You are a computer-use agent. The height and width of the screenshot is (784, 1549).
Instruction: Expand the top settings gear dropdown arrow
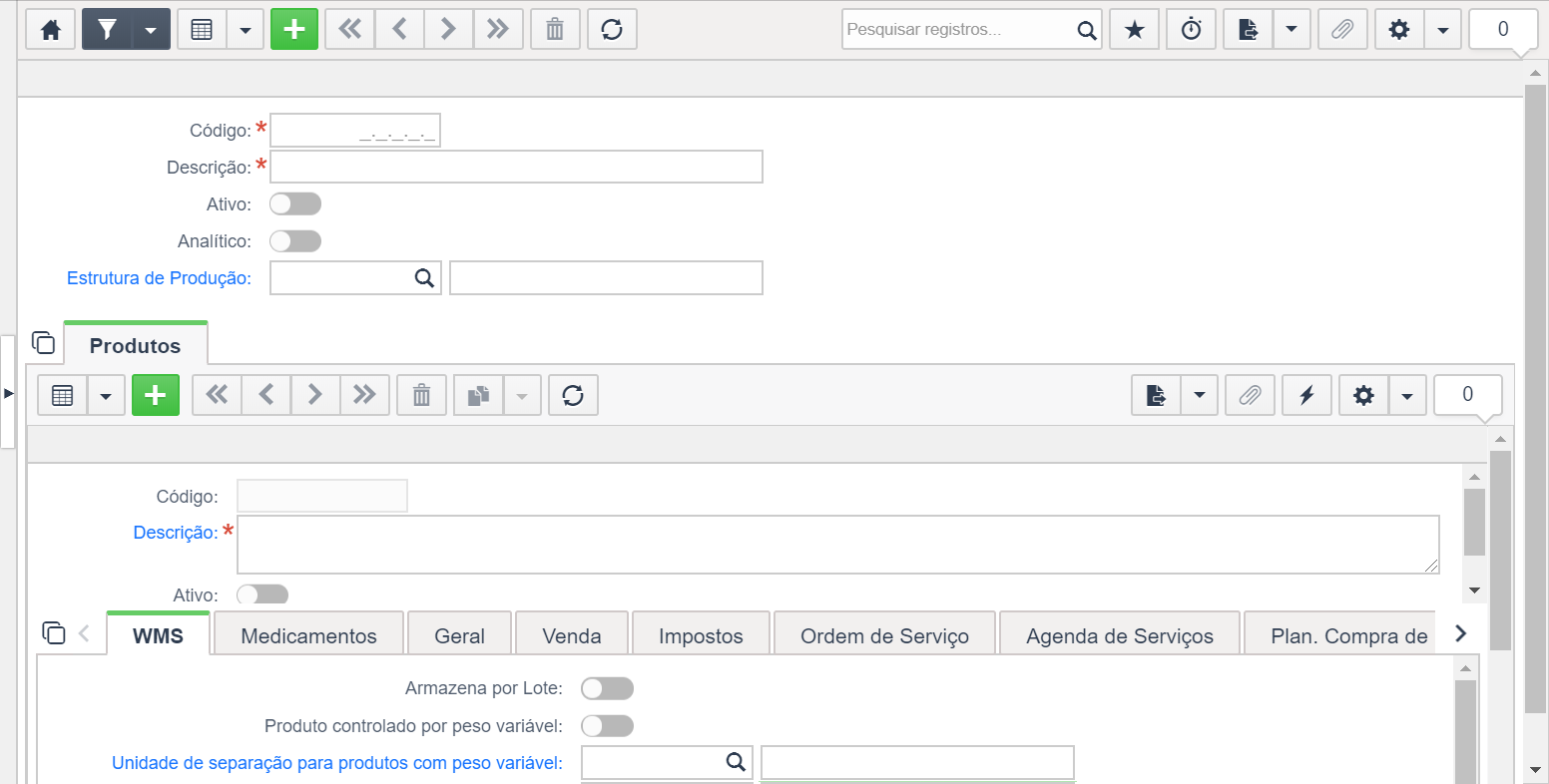coord(1442,30)
